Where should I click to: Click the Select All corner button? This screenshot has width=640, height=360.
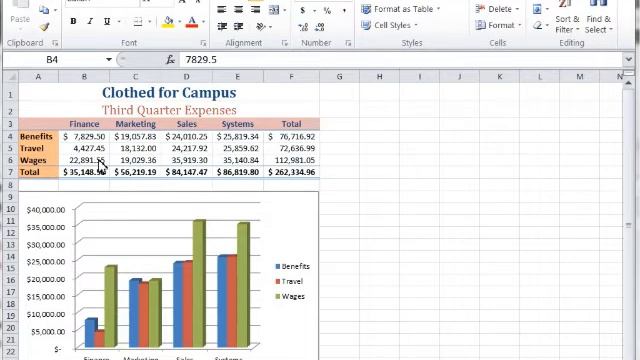(x=11, y=77)
